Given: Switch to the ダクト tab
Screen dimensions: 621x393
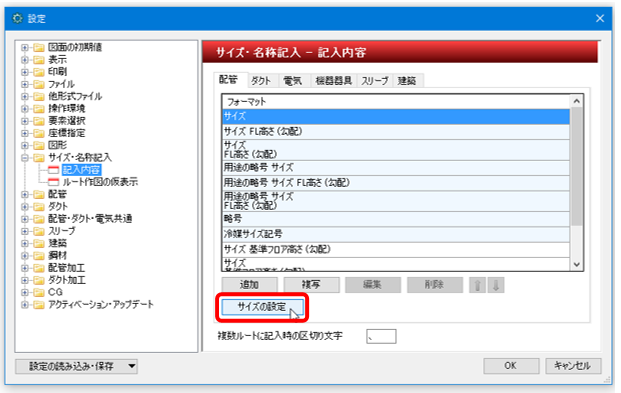Looking at the screenshot, I should coord(262,81).
